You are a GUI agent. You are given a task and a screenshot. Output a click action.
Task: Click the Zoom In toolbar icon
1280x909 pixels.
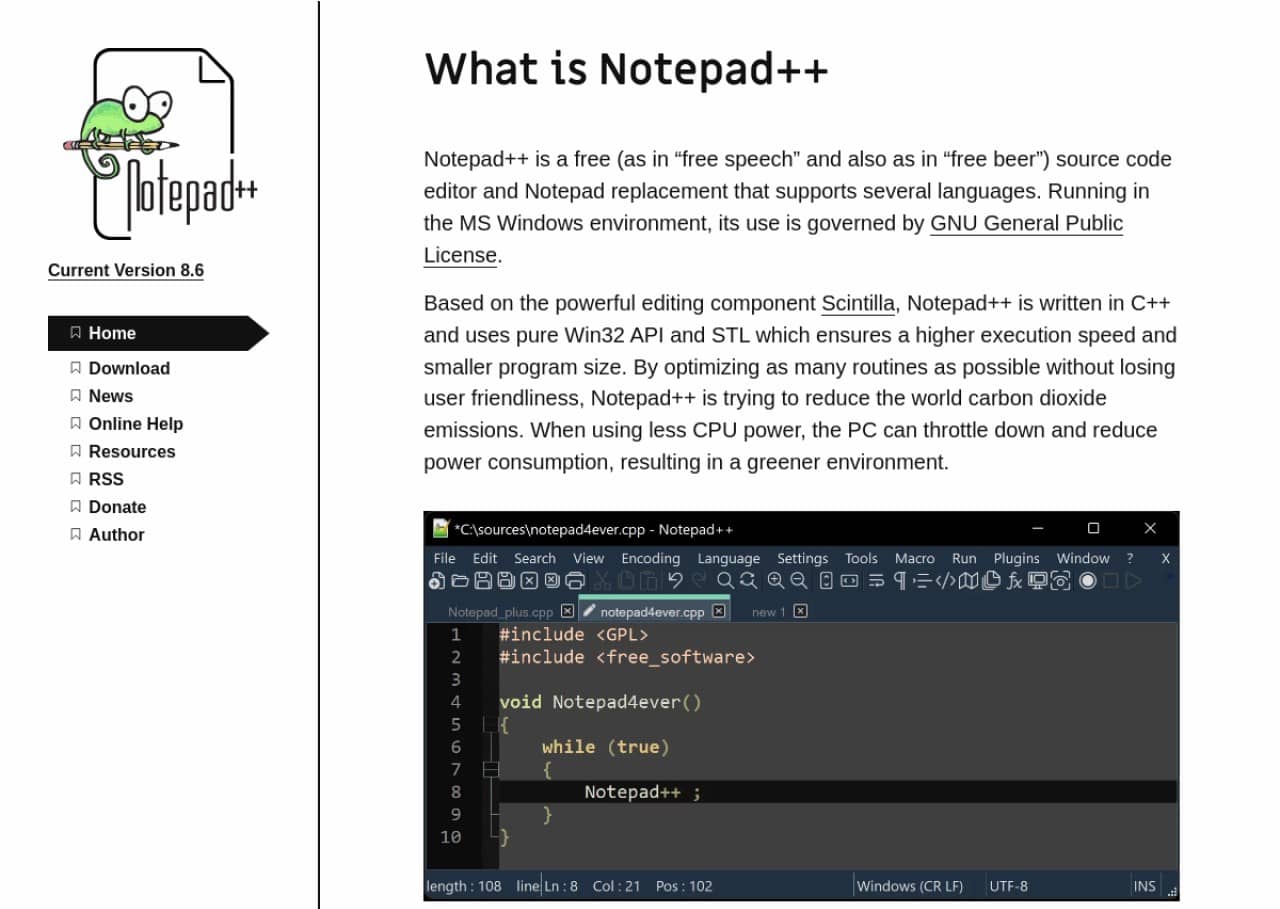[x=775, y=580]
